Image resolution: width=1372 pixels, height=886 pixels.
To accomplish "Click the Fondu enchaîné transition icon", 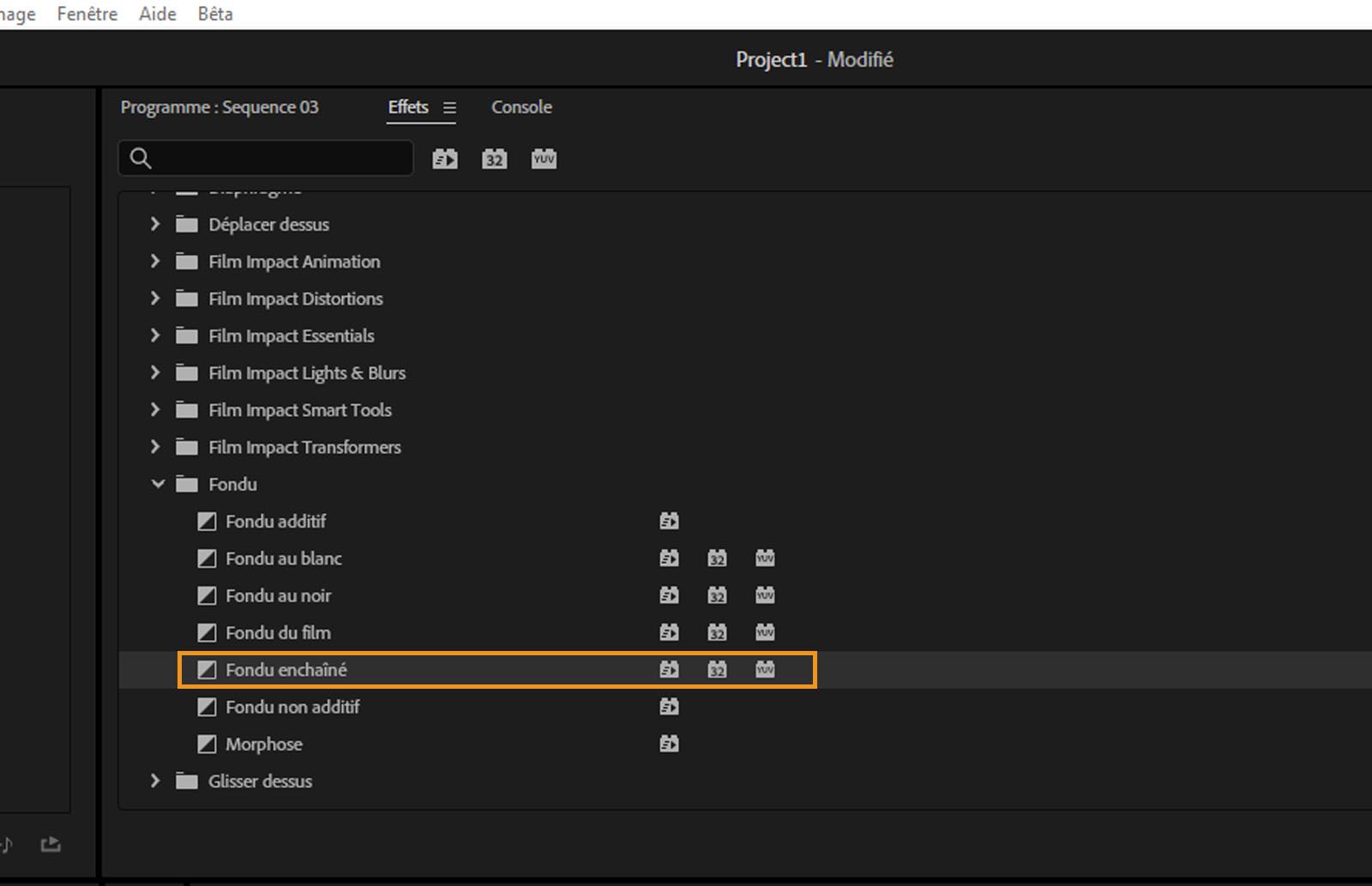I will 207,670.
